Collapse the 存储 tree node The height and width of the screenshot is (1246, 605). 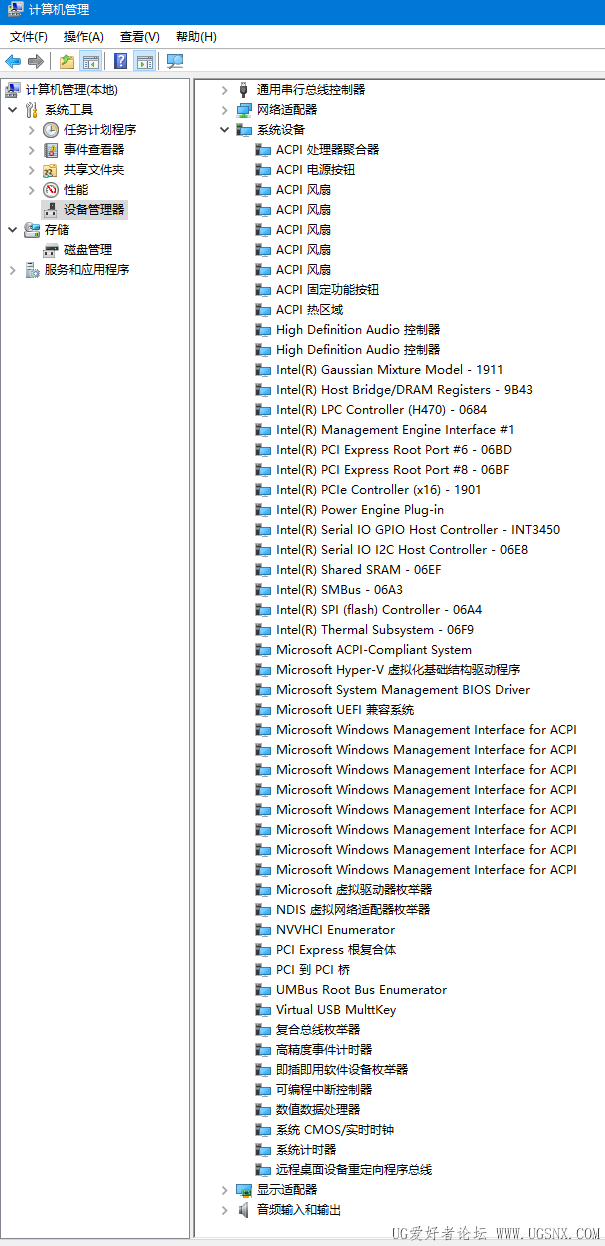(x=12, y=230)
